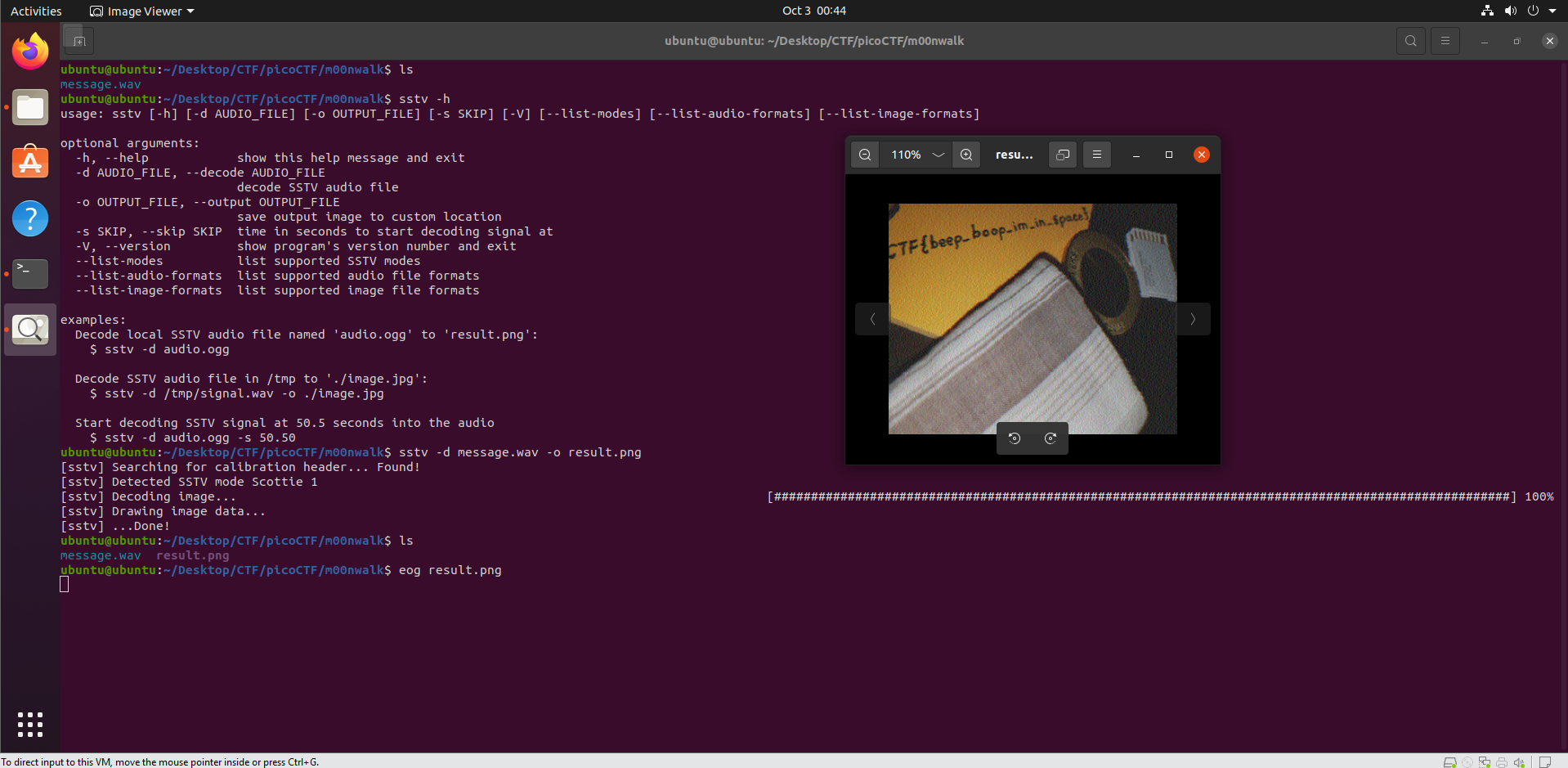Click the decoded SSTV flag image
The width and height of the screenshot is (1568, 768).
(x=1032, y=319)
